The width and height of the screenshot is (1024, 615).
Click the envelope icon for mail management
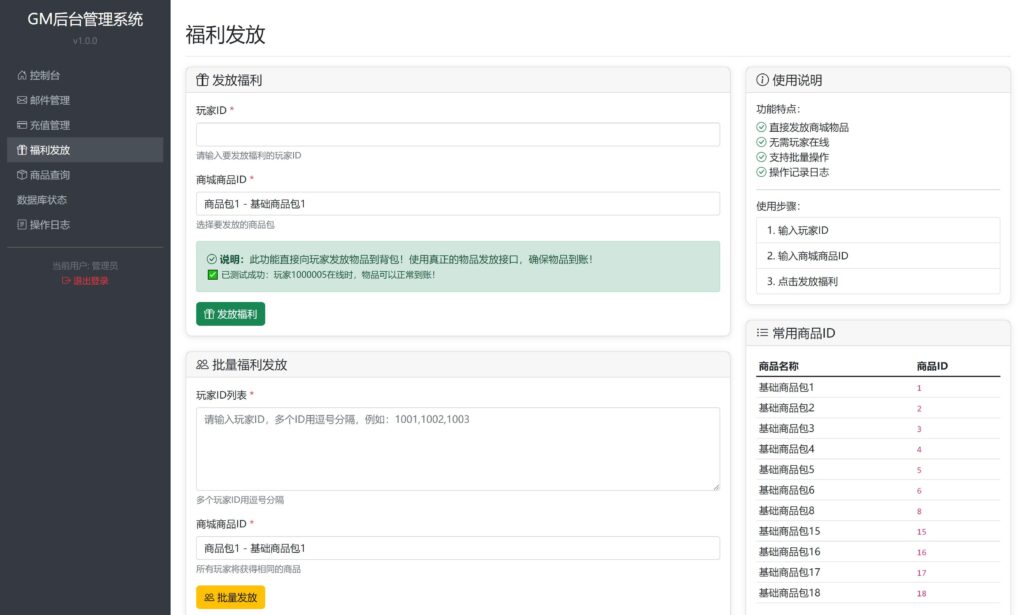(x=22, y=101)
